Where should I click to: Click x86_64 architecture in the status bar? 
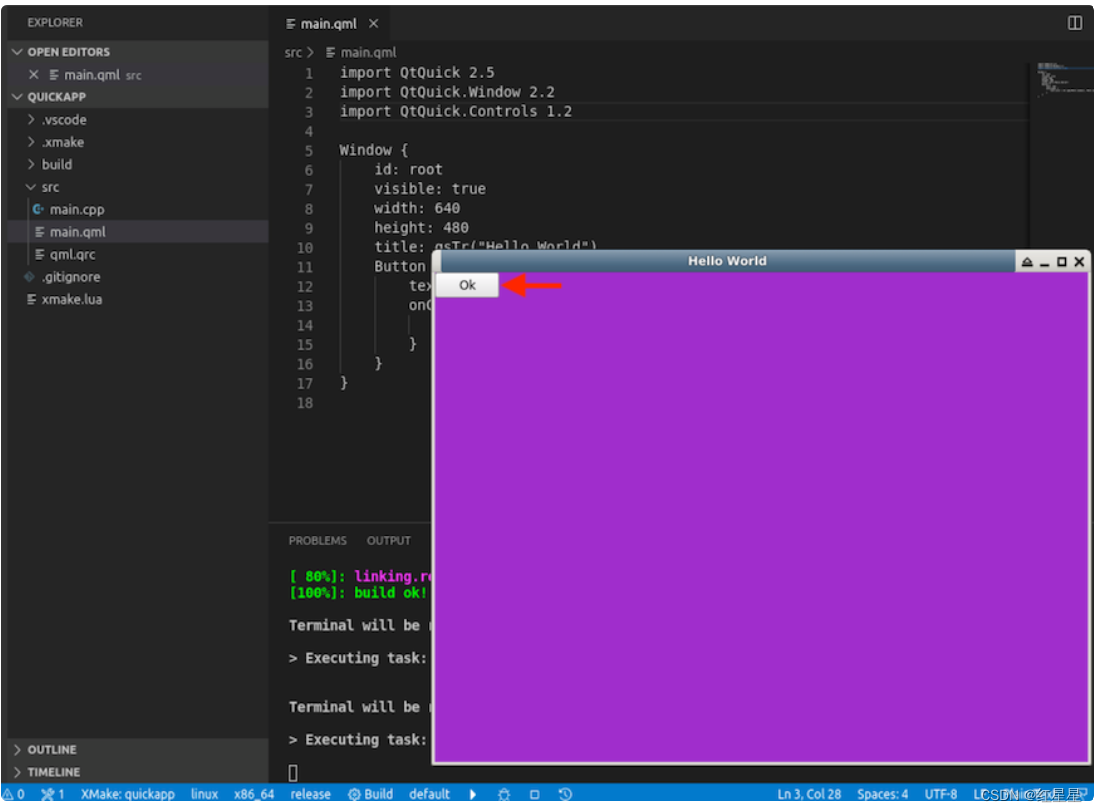coord(253,794)
